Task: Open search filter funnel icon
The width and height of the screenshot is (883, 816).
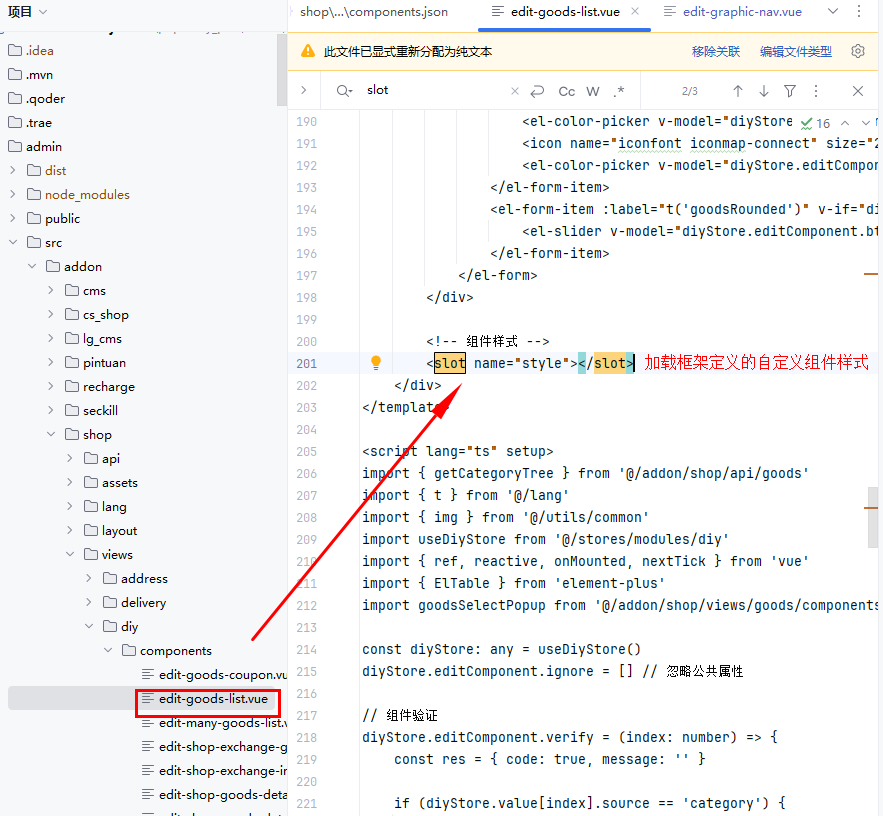Action: [x=790, y=91]
